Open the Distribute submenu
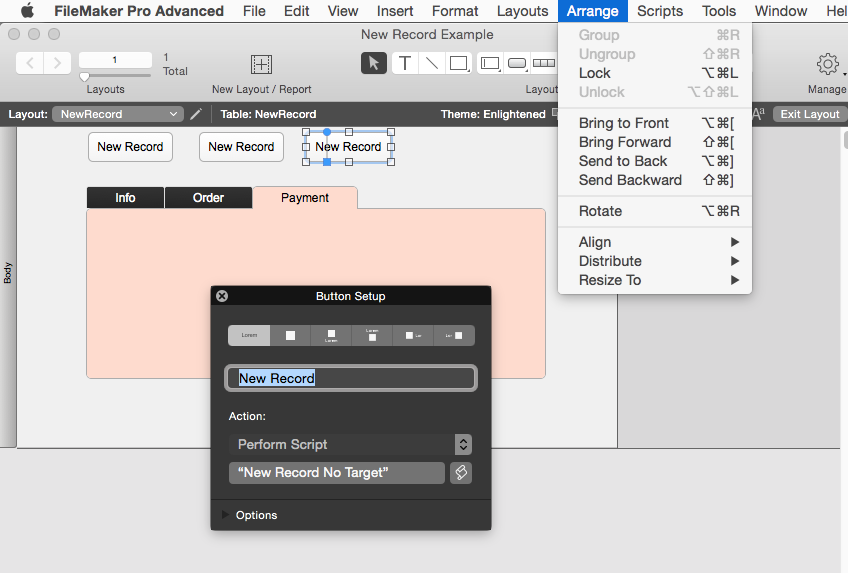The width and height of the screenshot is (848, 573). 655,261
